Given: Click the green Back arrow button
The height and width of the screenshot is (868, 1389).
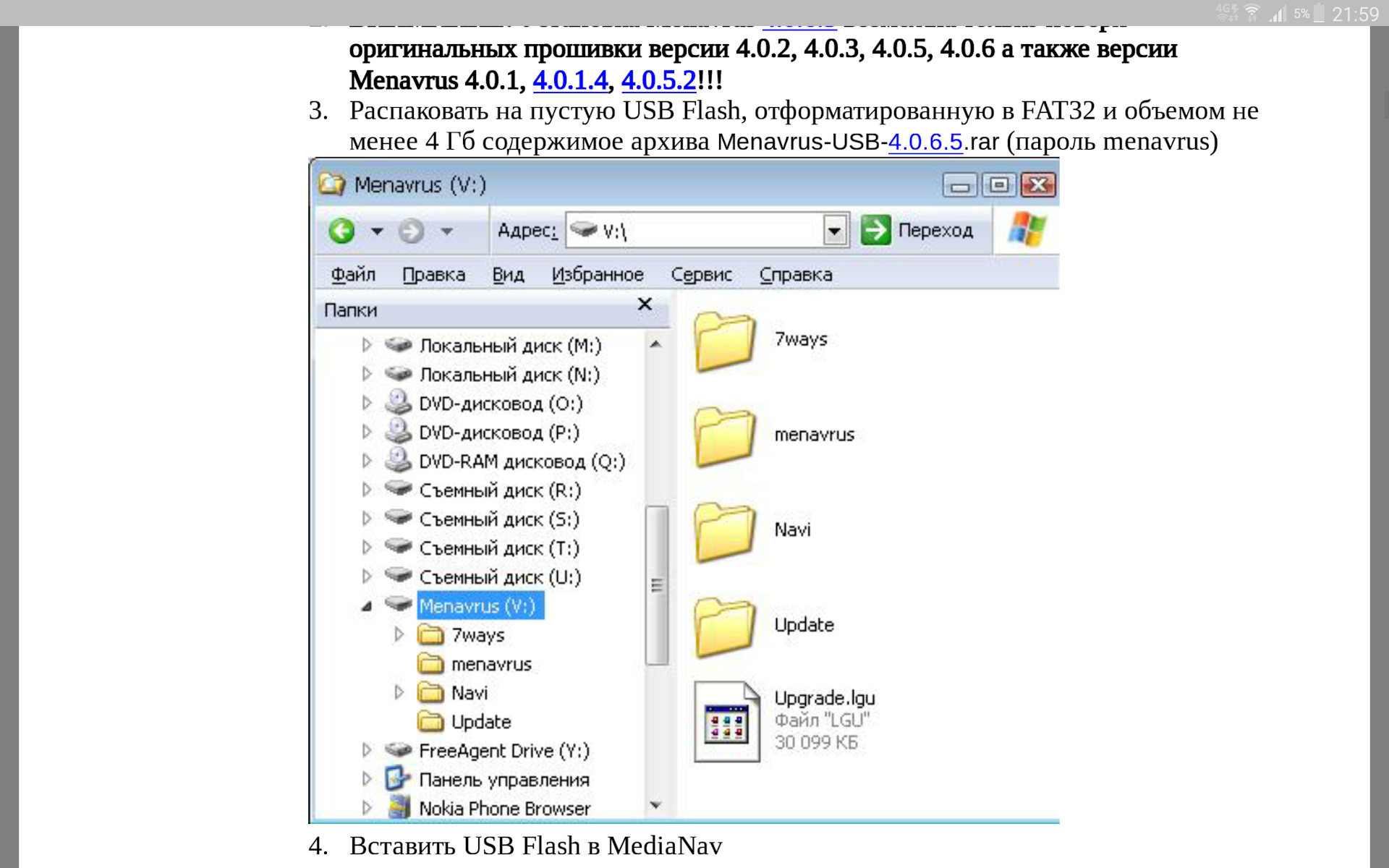Looking at the screenshot, I should pos(341,231).
